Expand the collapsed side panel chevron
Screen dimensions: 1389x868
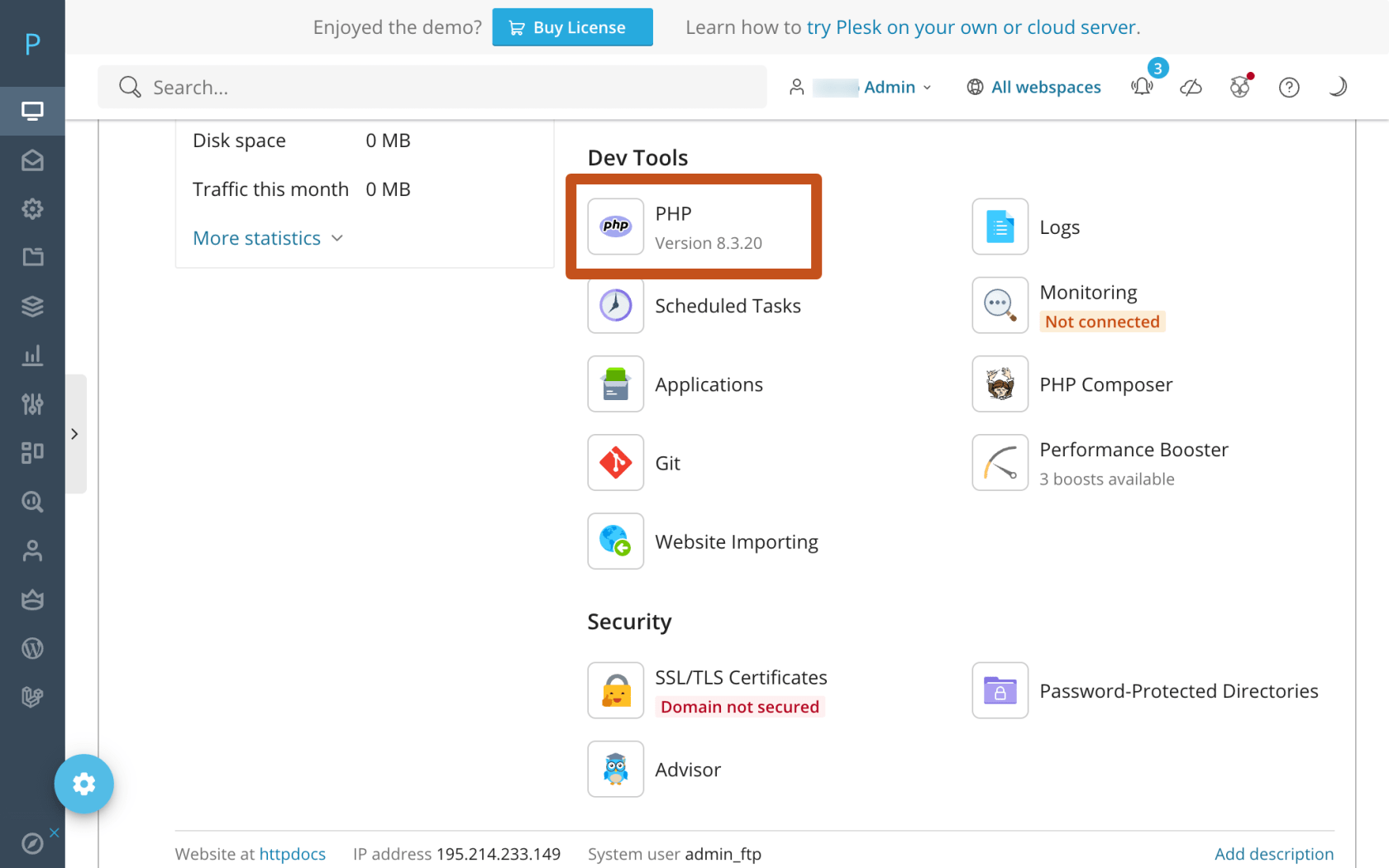pos(75,434)
